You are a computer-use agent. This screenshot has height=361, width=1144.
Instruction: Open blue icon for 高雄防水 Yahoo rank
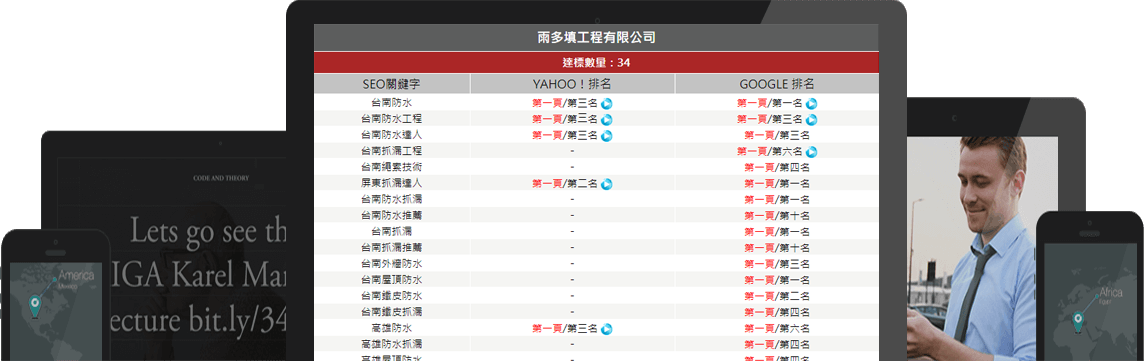[606, 329]
